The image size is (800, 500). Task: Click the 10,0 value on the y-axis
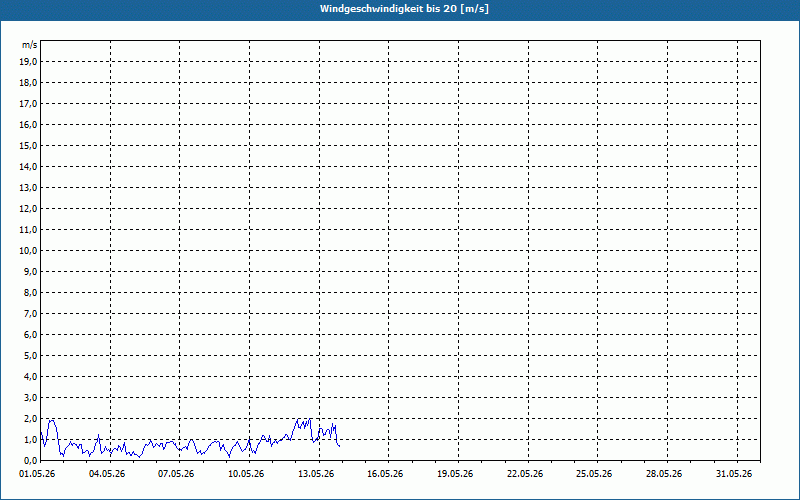(x=28, y=251)
